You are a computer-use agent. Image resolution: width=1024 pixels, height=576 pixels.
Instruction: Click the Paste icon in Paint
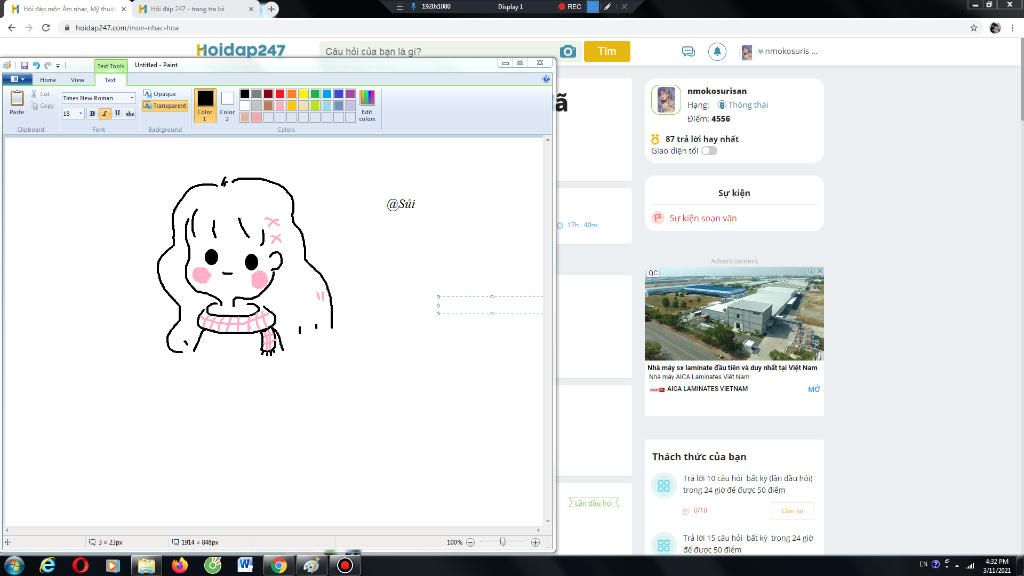click(16, 99)
